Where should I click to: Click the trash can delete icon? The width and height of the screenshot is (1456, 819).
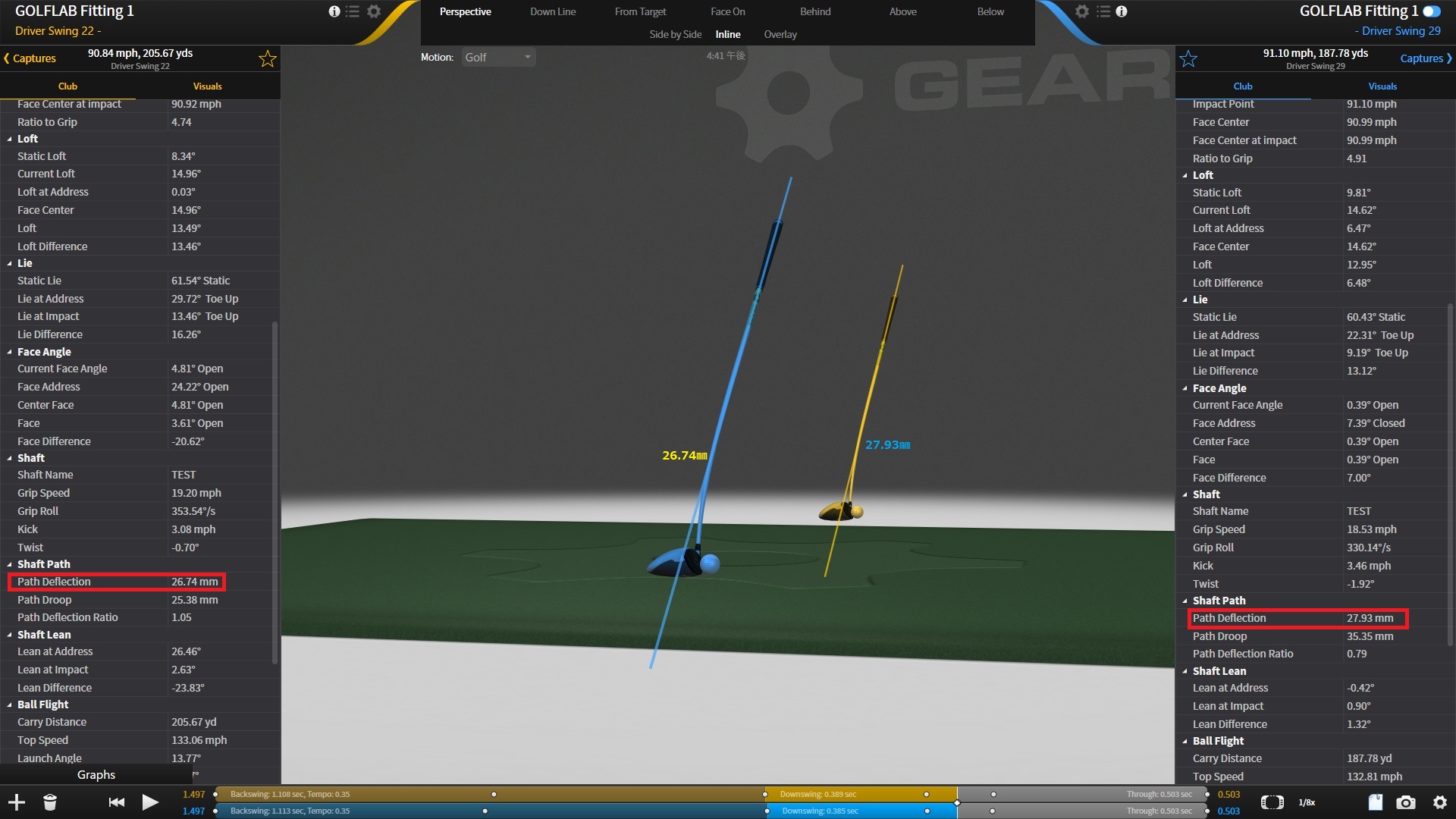[50, 802]
